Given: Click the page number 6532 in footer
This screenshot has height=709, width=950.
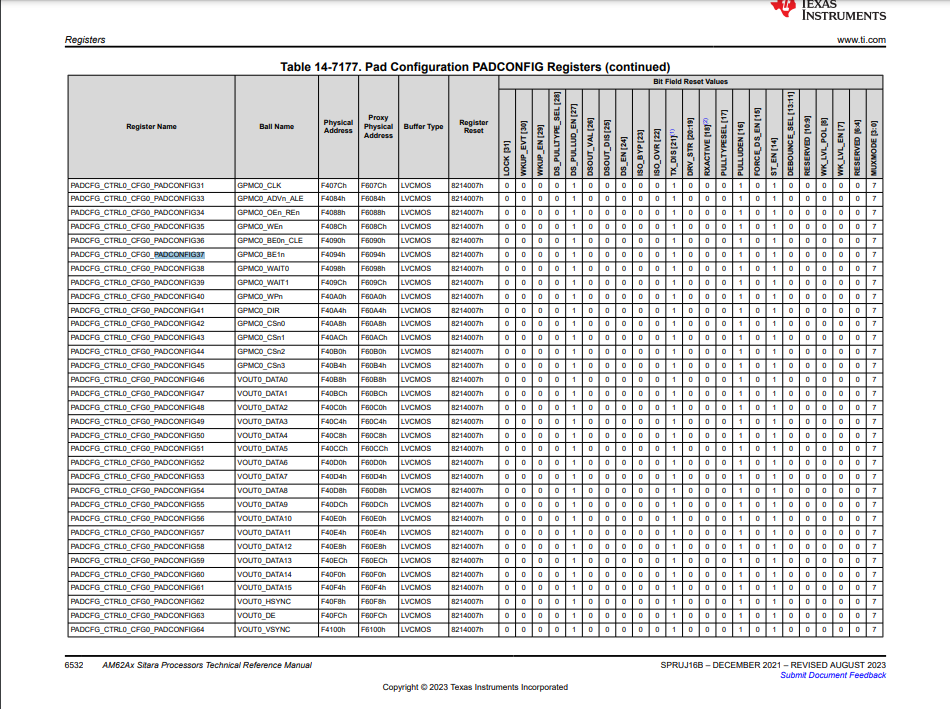Looking at the screenshot, I should point(74,665).
